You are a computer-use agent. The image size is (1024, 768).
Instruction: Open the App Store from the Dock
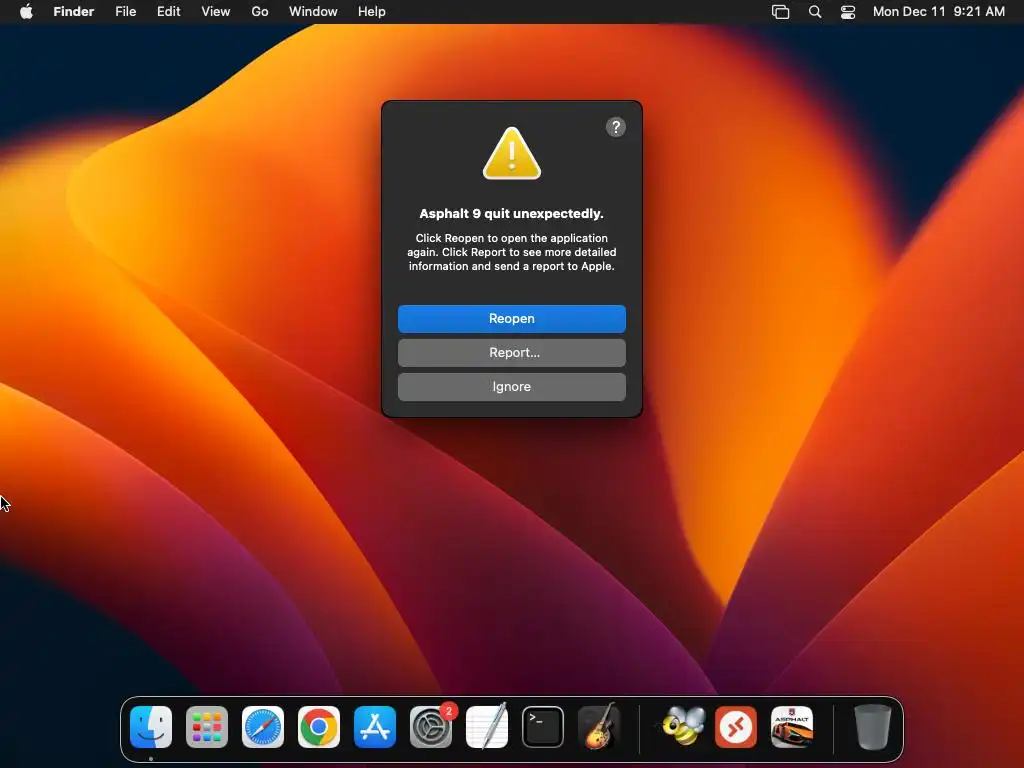pyautogui.click(x=375, y=727)
